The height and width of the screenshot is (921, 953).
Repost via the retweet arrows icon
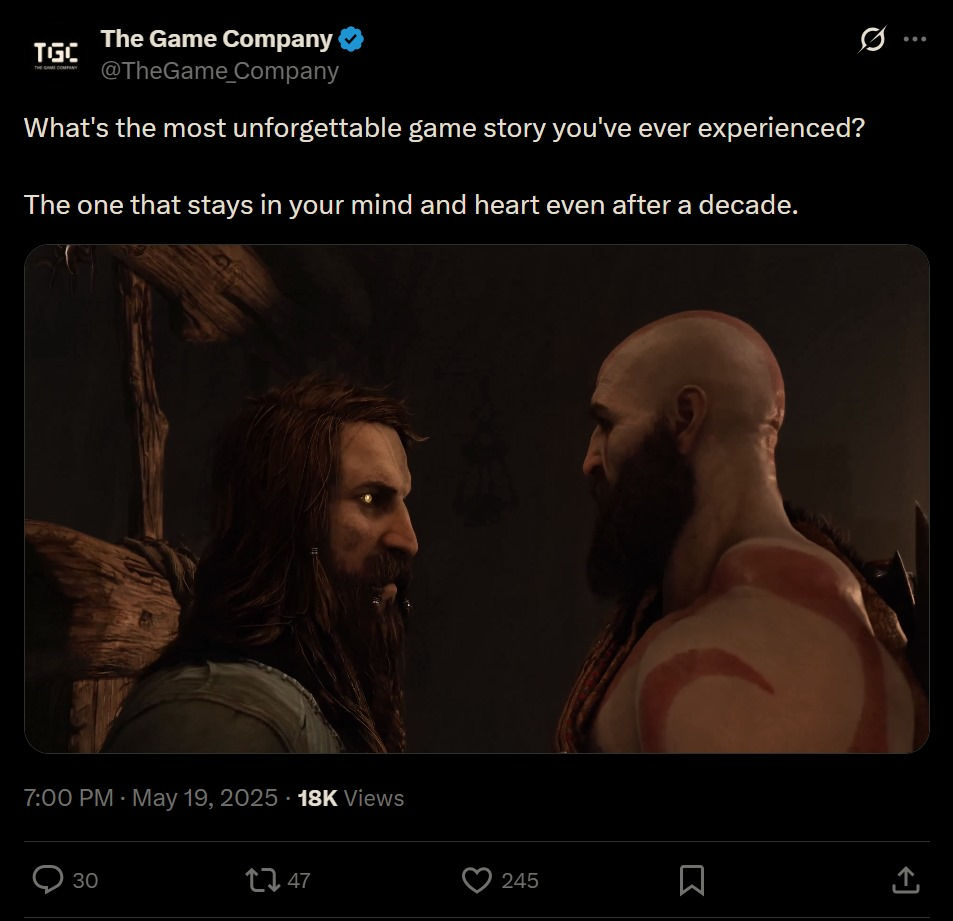262,880
